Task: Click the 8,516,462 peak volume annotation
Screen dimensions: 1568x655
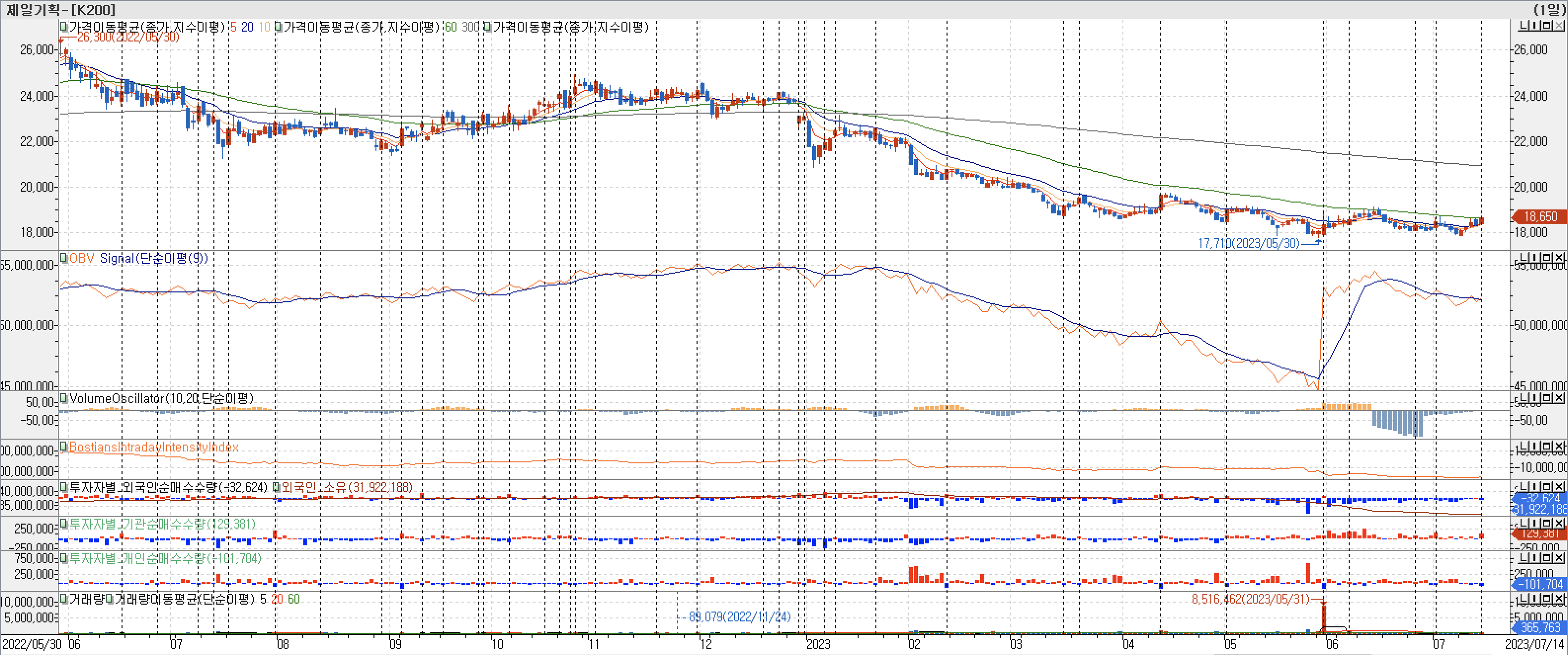Action: pos(1250,599)
